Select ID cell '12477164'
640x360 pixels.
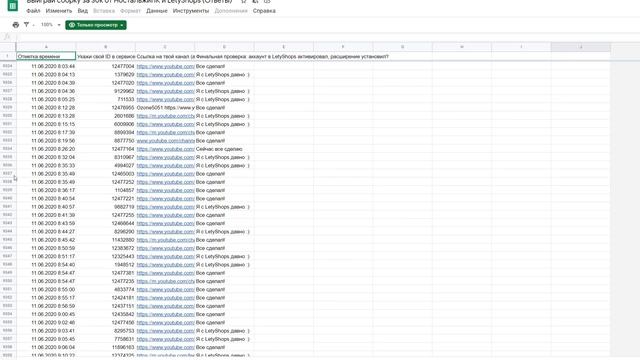point(106,149)
